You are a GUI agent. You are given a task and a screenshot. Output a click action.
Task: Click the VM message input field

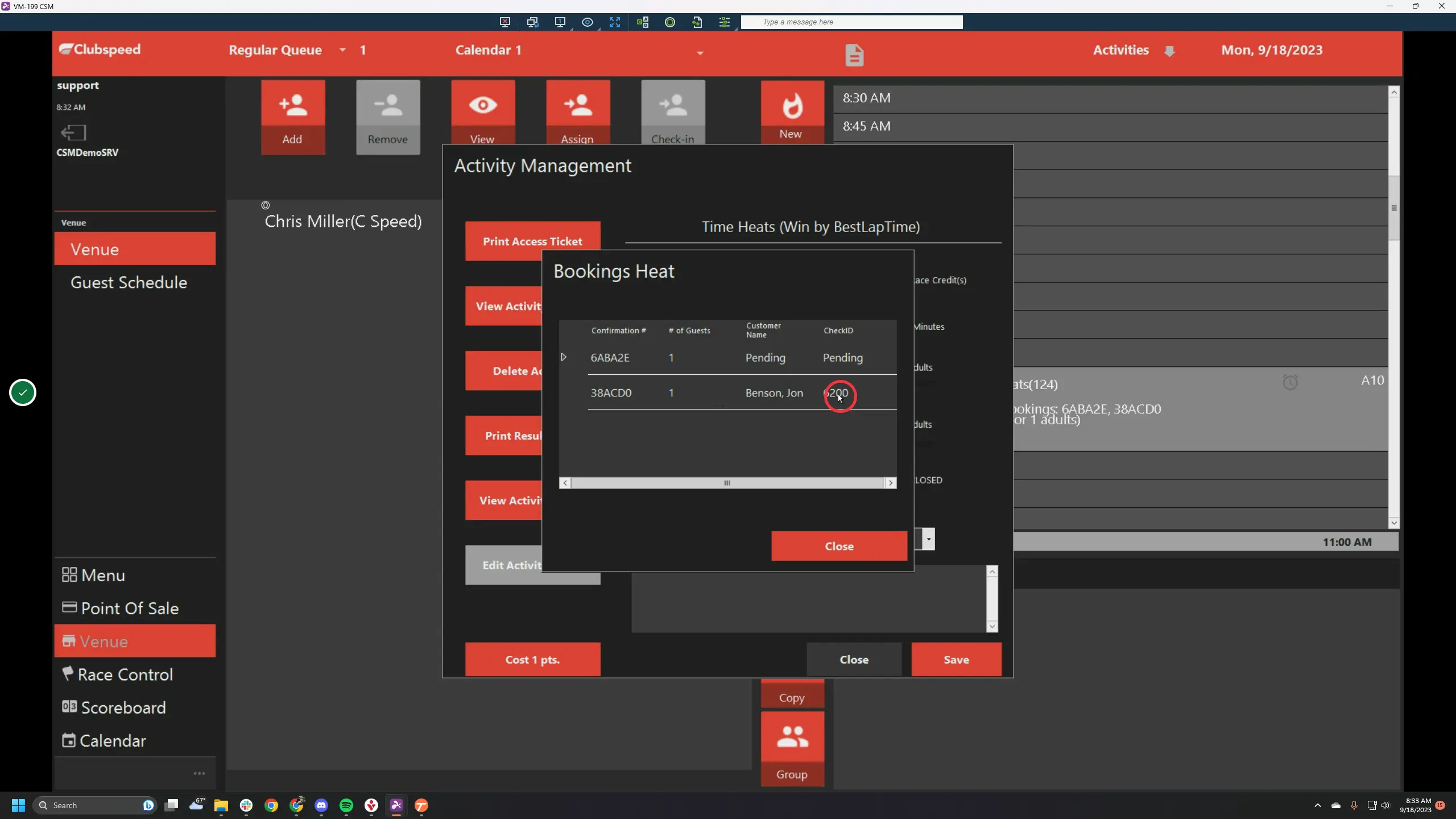click(x=851, y=22)
